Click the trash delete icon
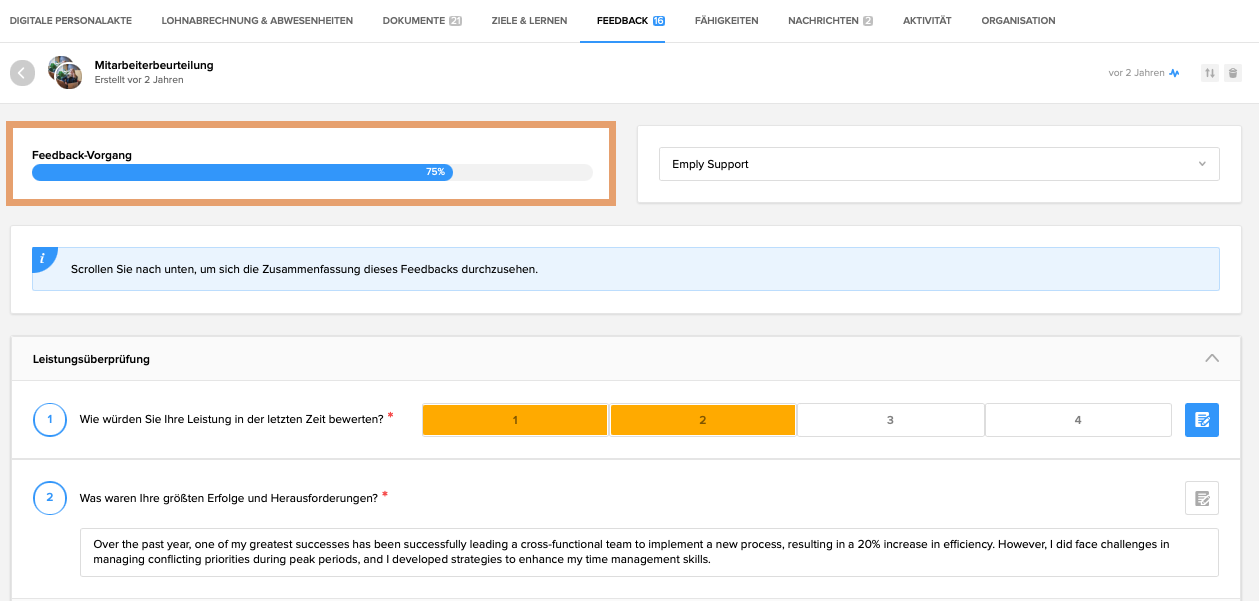Image resolution: width=1259 pixels, height=601 pixels. (1233, 73)
